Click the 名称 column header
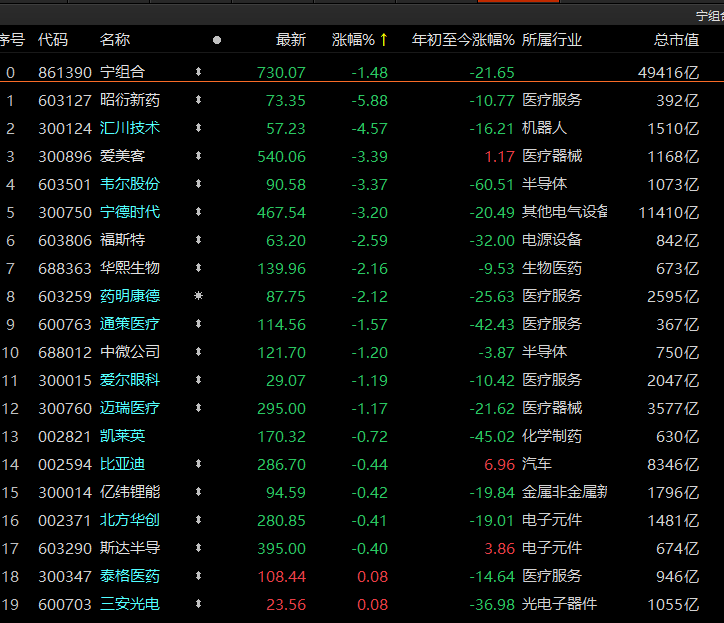Screen dimensions: 724x623 pyautogui.click(x=115, y=40)
